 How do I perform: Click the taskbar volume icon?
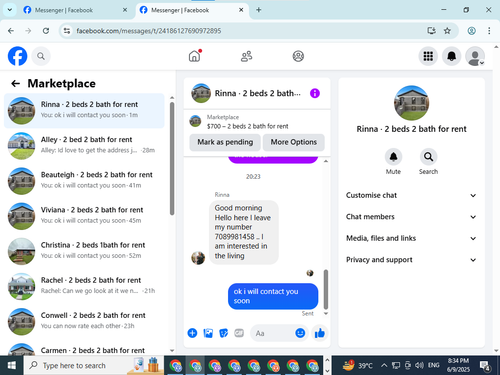[x=419, y=366]
